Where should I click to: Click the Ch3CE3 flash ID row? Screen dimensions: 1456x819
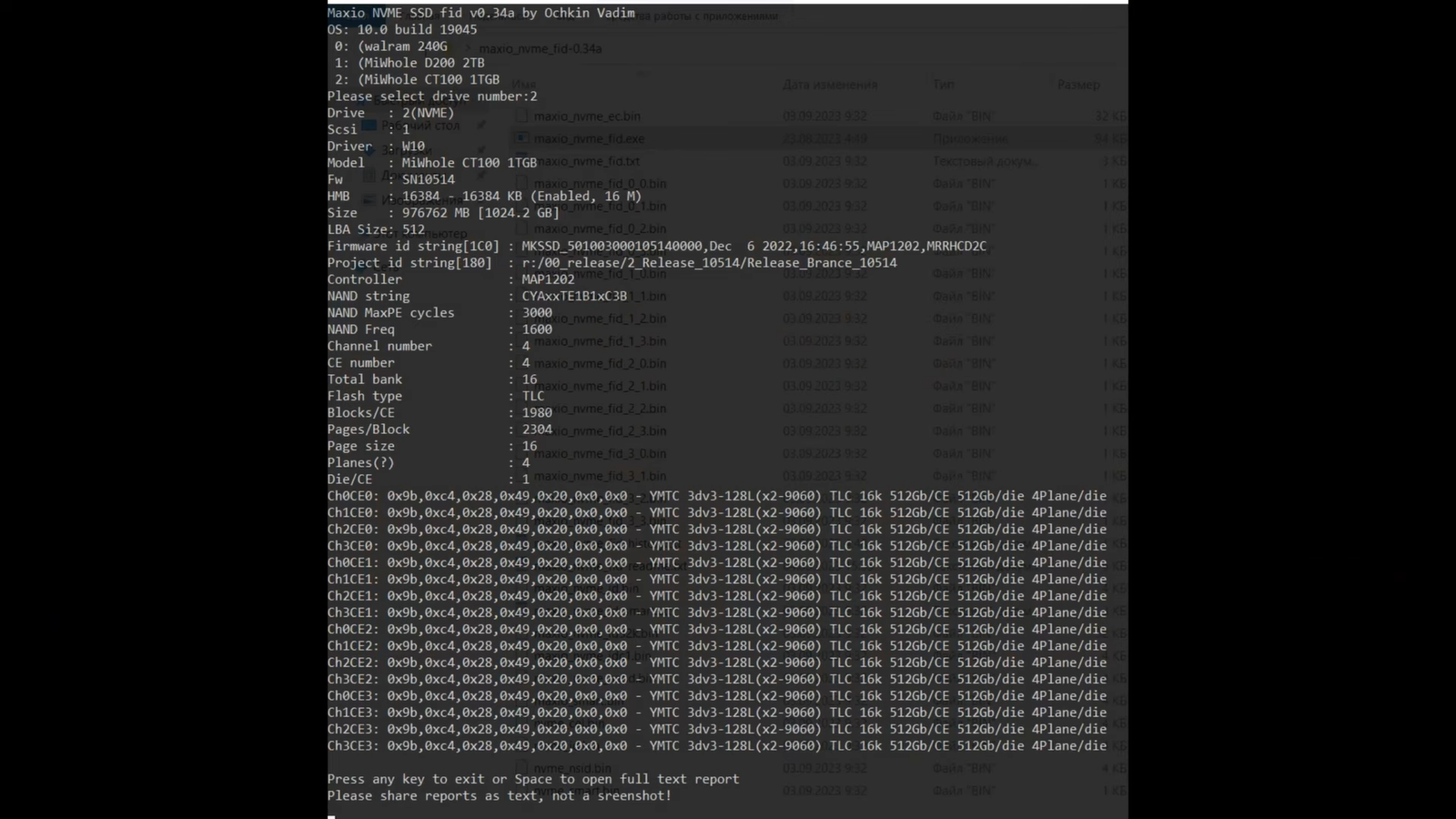(716, 745)
